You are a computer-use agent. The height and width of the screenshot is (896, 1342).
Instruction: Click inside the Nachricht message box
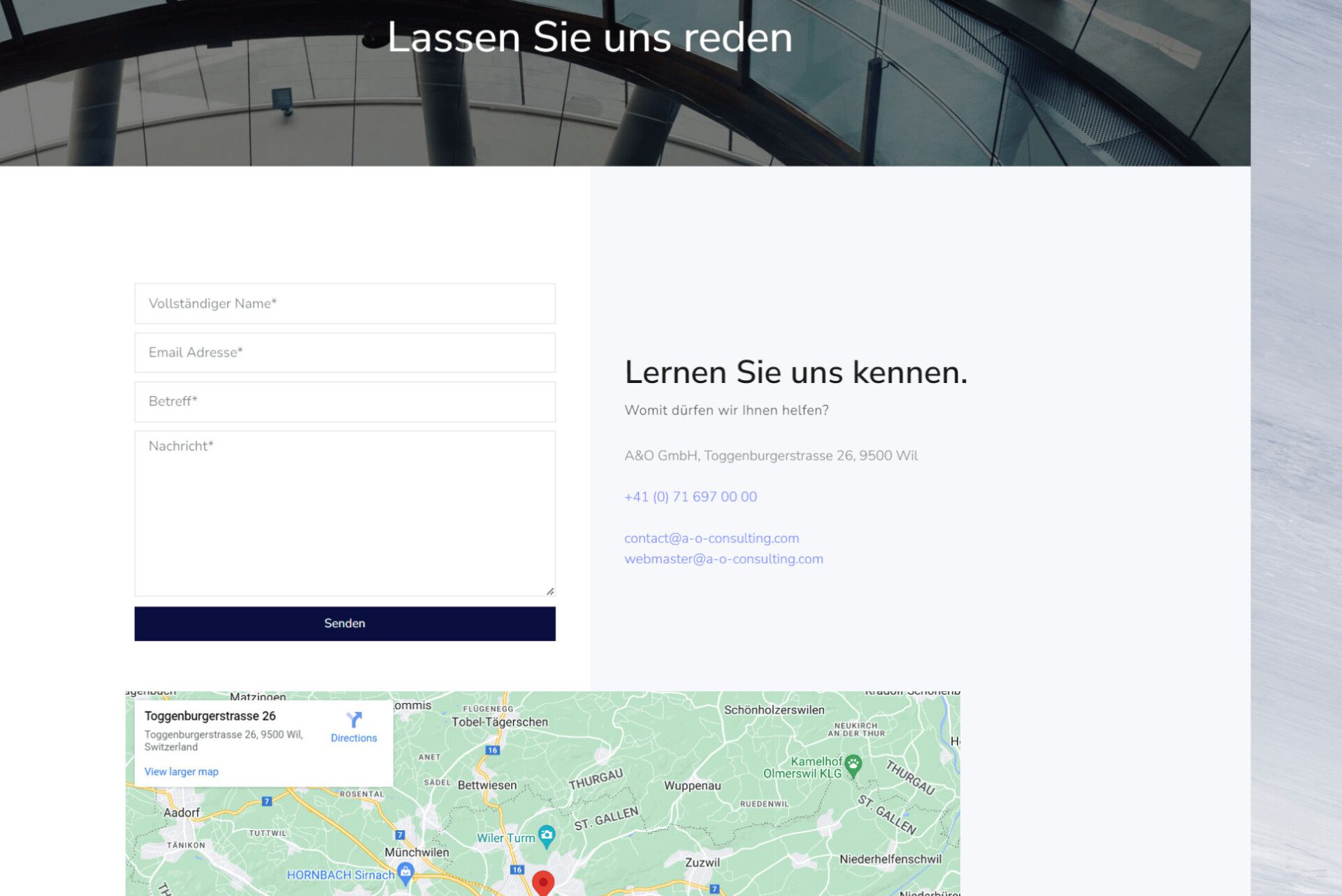click(345, 512)
